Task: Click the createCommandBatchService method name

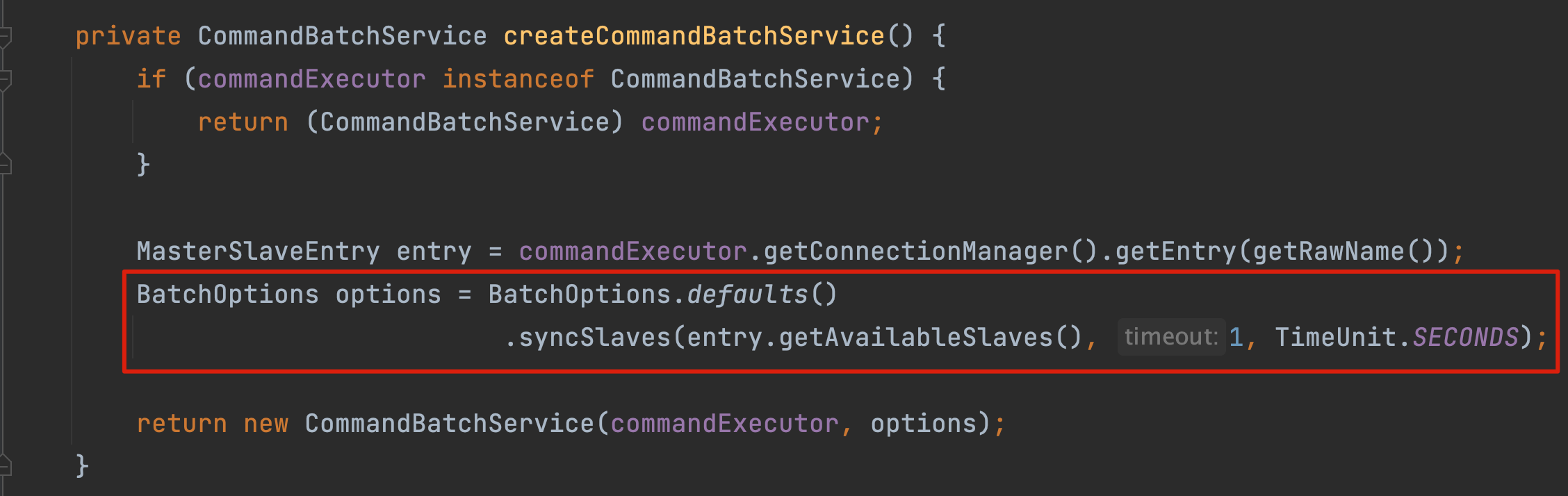Action: pos(694,36)
